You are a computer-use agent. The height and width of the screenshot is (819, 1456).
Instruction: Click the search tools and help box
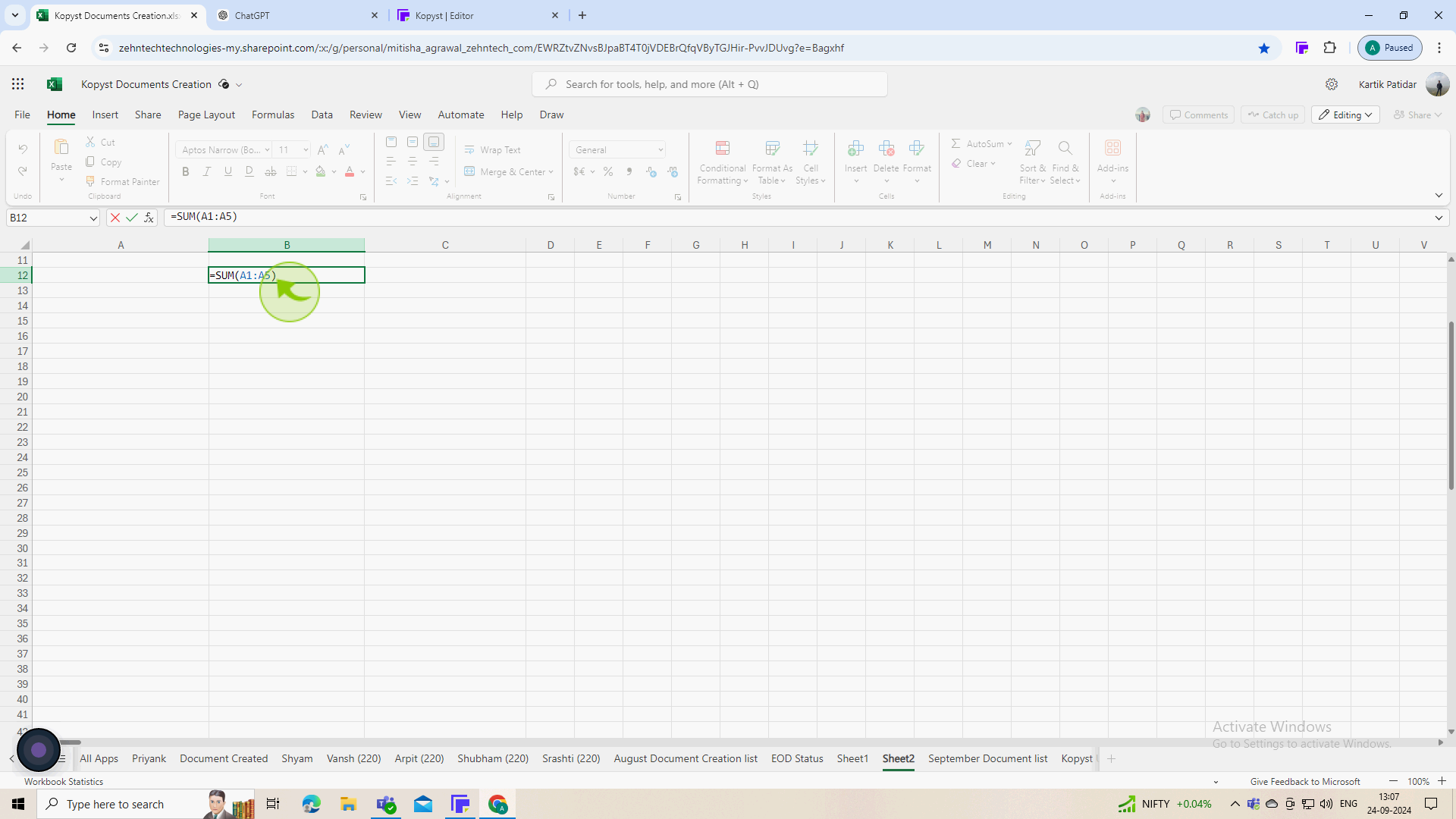(710, 84)
